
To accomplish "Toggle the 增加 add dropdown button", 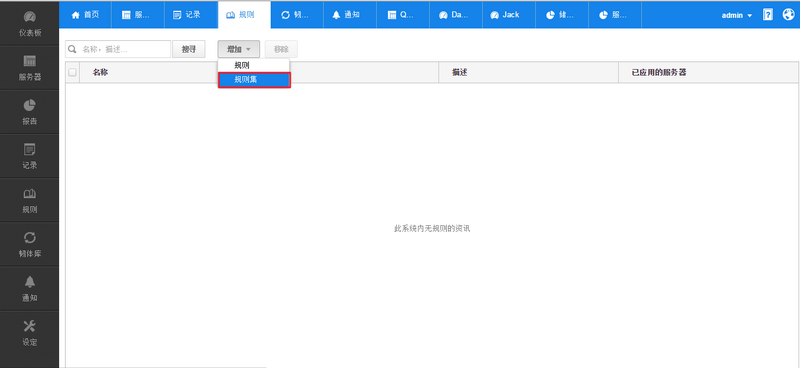I will click(x=239, y=49).
